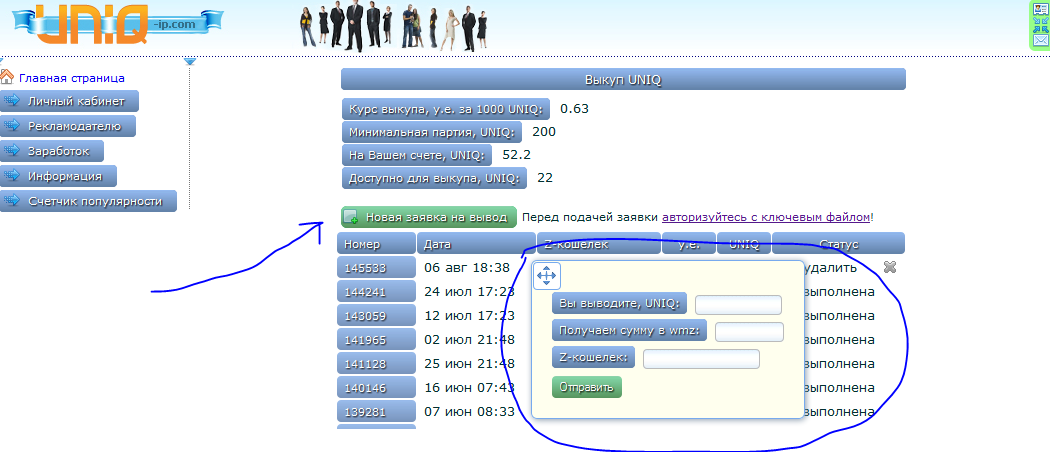Click the Выкуп UNIQ header bar
The width and height of the screenshot is (1050, 452).
pyautogui.click(x=623, y=79)
